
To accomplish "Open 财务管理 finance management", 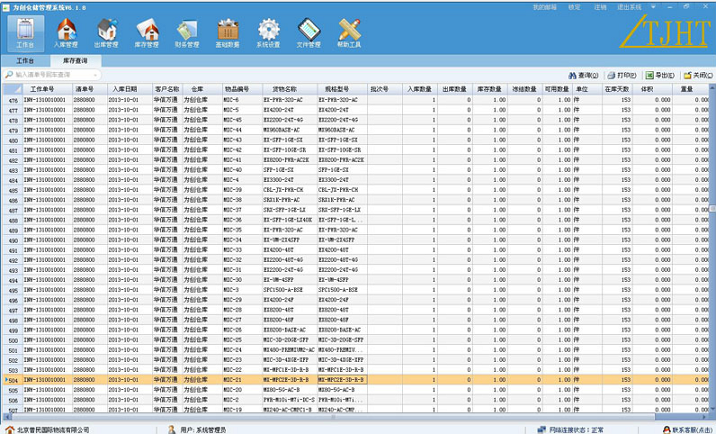I will 187,33.
